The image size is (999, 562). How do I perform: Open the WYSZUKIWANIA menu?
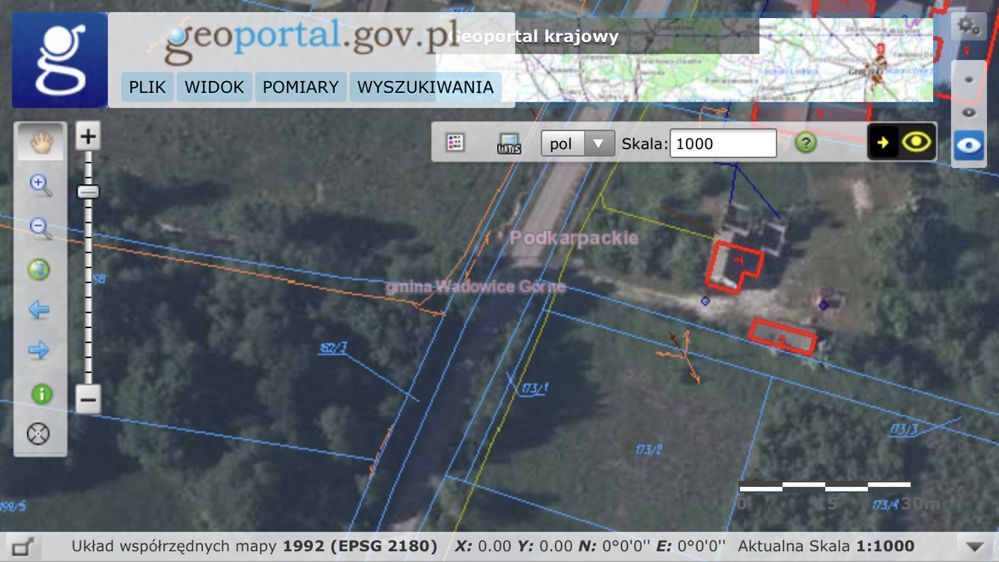pos(425,87)
